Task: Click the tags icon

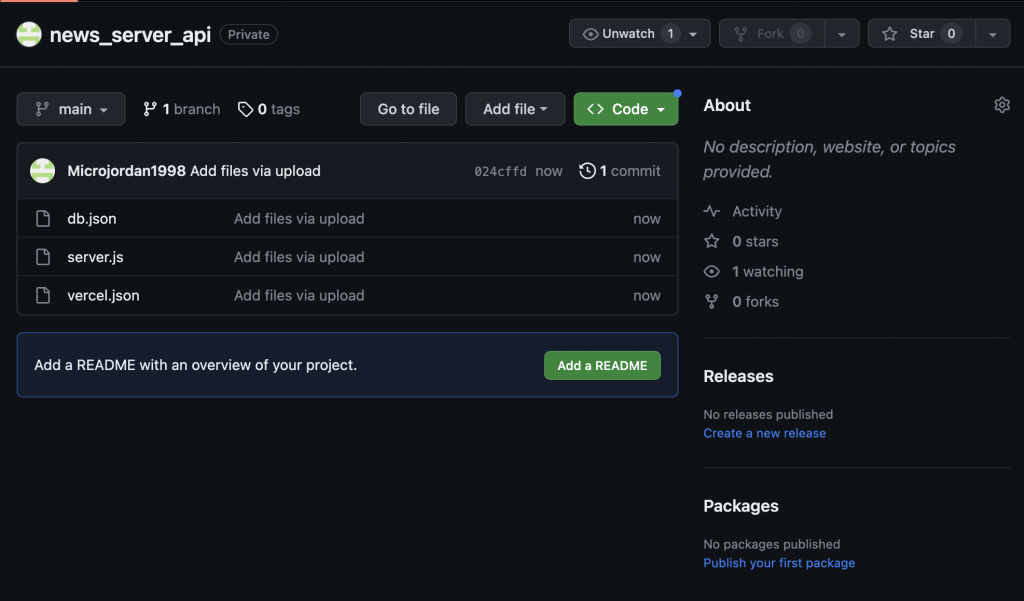Action: (x=245, y=109)
